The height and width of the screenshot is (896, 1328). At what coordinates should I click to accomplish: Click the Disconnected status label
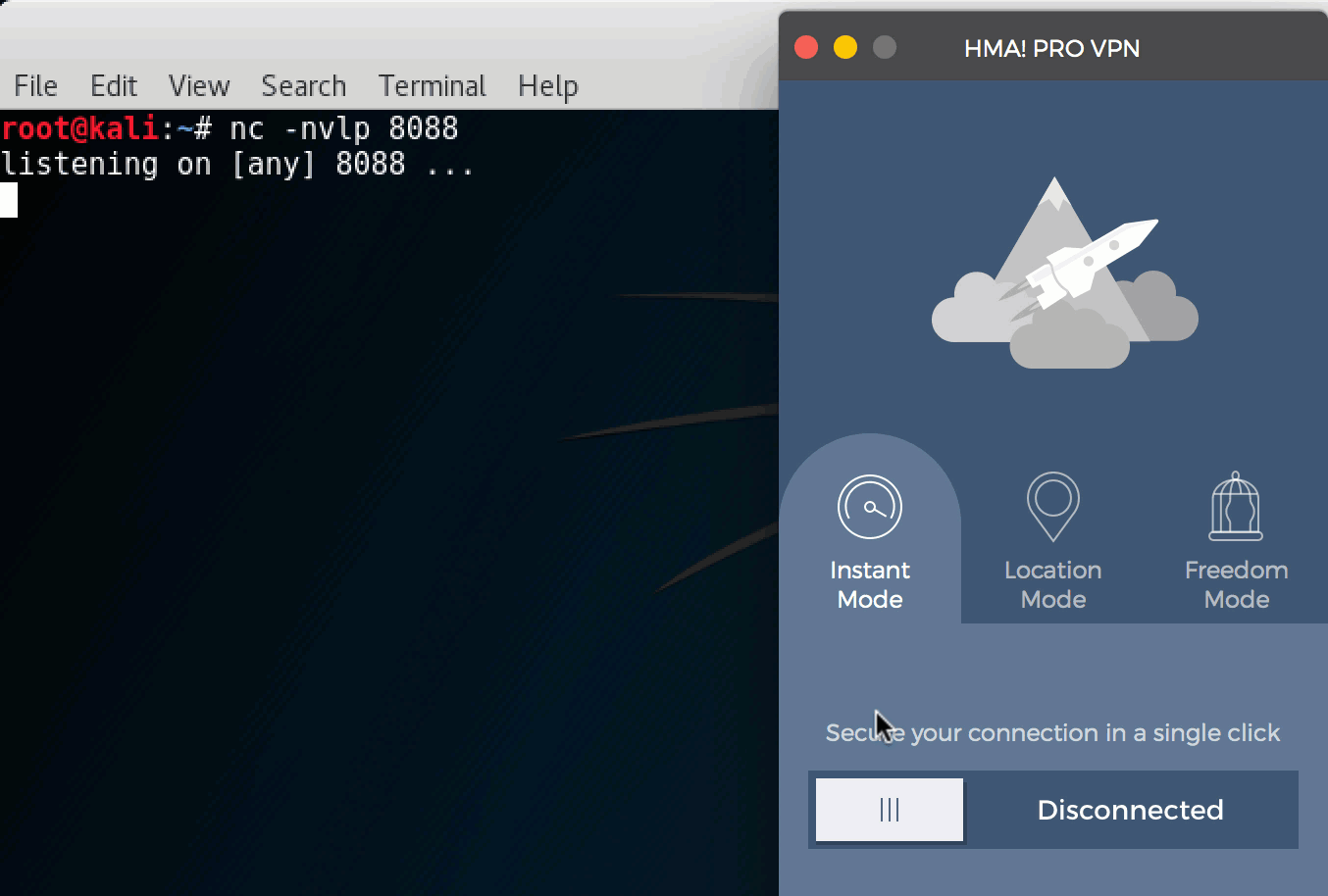[x=1130, y=810]
